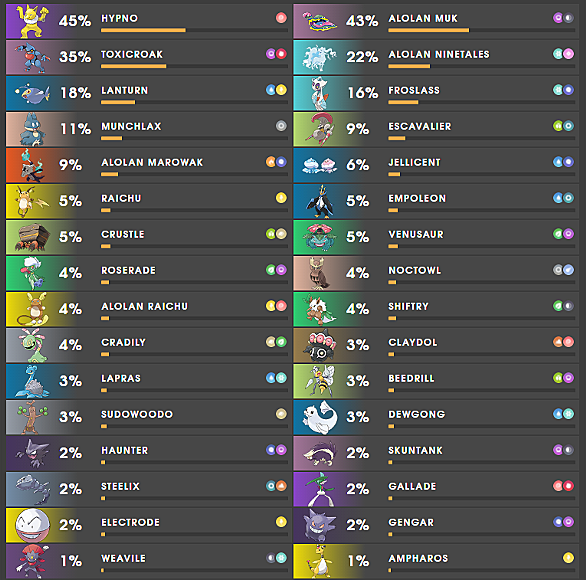Click Raichu's yellow electric type icon

[x=281, y=198]
